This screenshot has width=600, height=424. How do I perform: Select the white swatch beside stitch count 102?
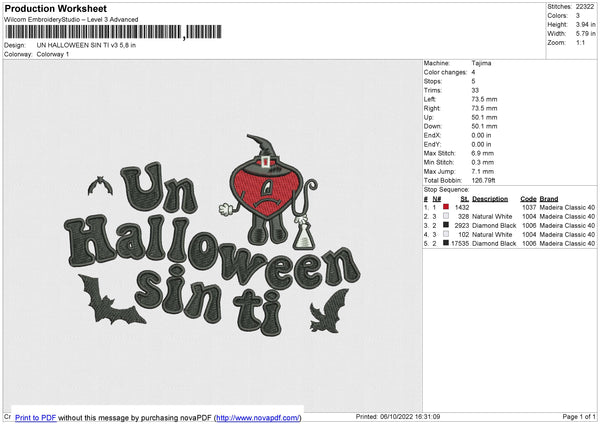(446, 234)
